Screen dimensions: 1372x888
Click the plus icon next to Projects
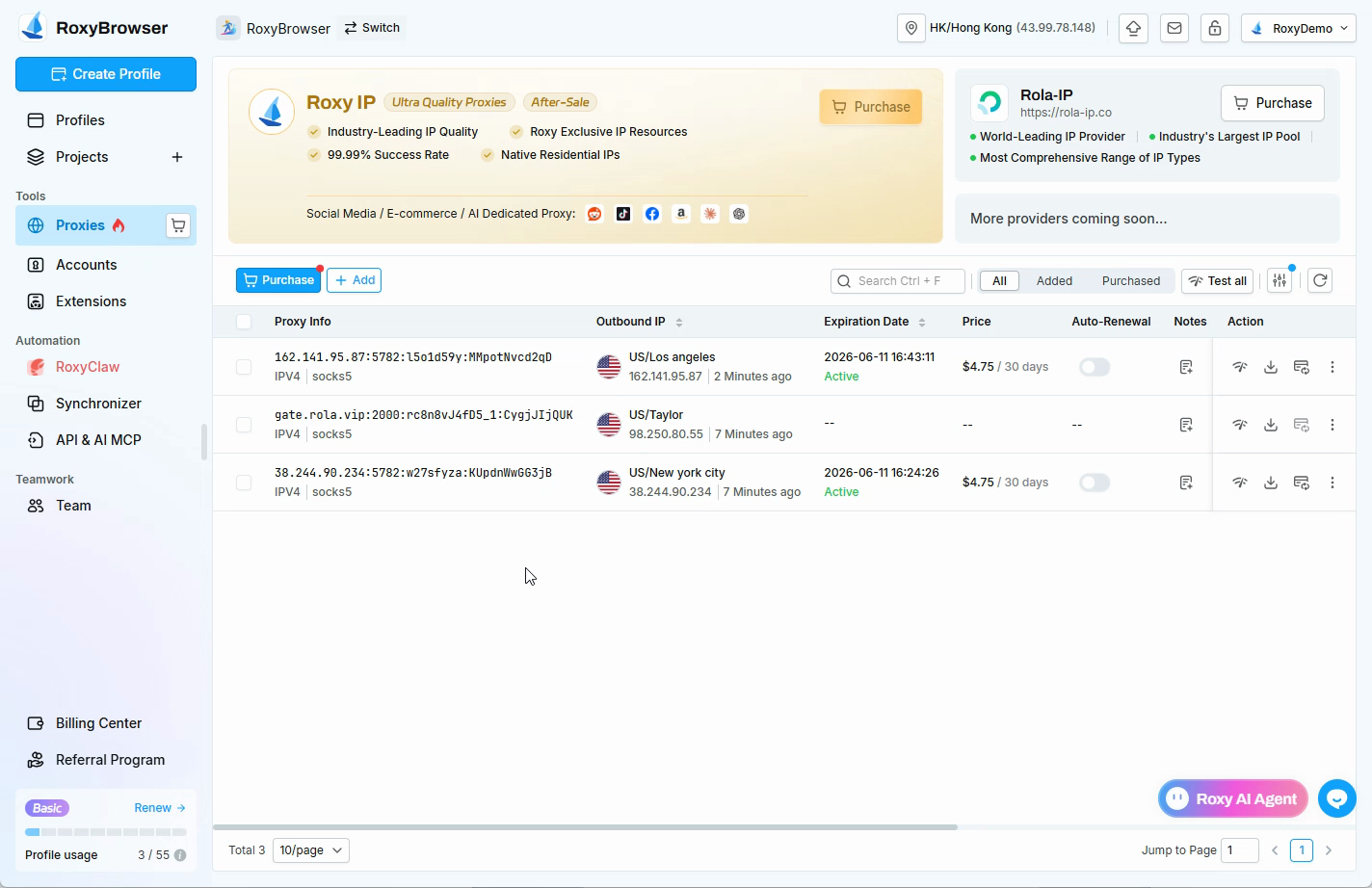(177, 157)
